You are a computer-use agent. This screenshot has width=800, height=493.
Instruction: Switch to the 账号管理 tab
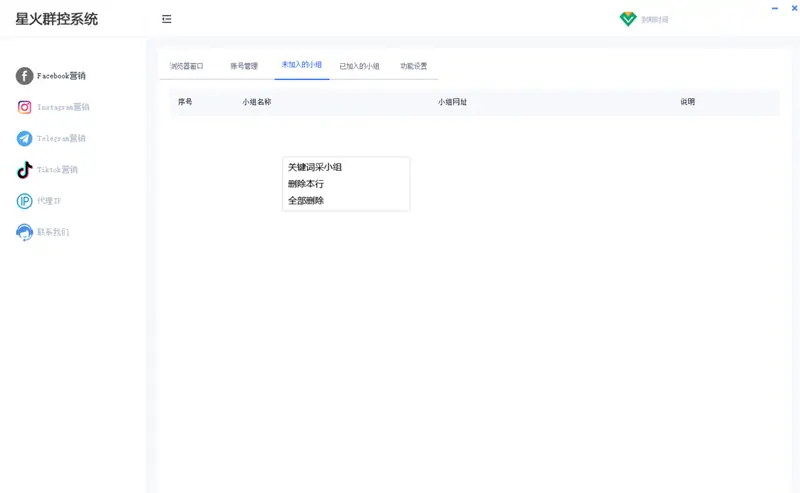244,66
